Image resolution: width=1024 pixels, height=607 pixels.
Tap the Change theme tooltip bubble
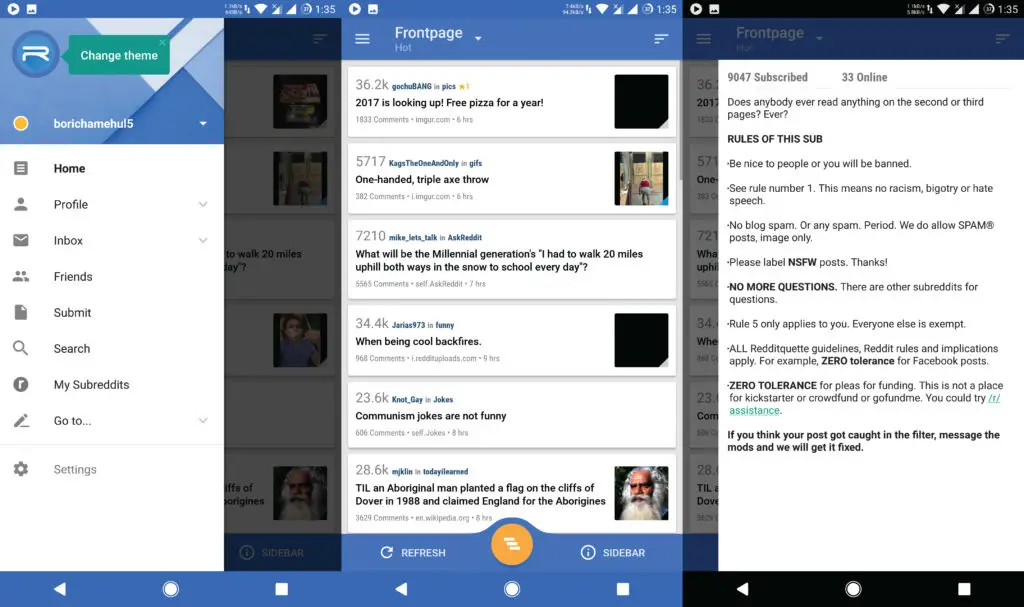click(x=118, y=56)
